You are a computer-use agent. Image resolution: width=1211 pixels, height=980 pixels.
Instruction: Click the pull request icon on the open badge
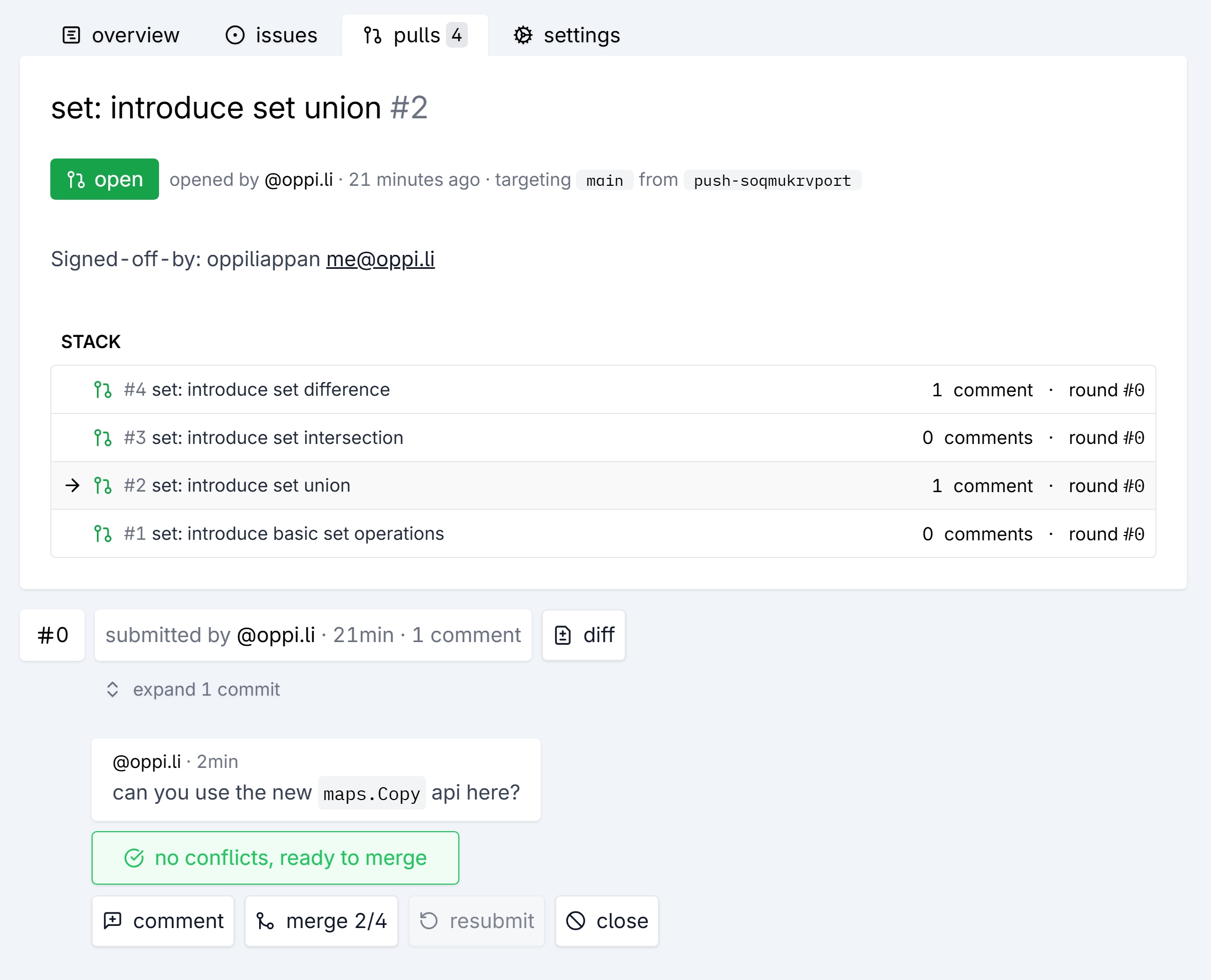77,179
